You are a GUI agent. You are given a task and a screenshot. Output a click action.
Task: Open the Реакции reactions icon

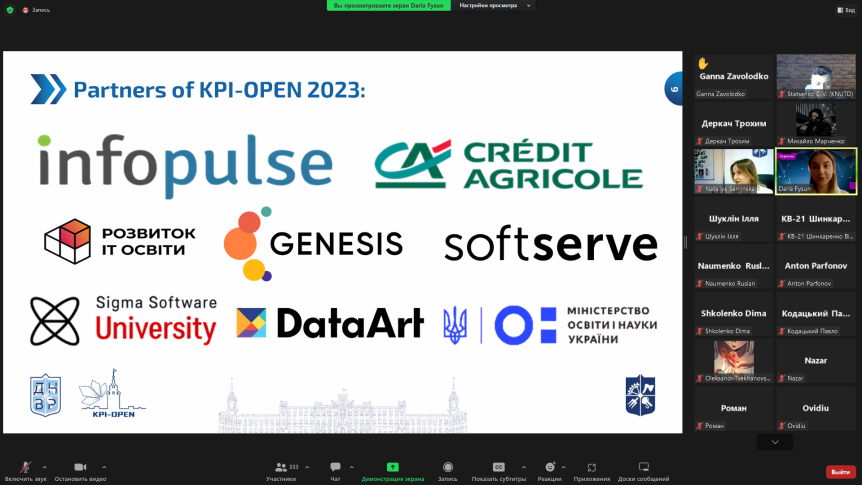coord(550,467)
